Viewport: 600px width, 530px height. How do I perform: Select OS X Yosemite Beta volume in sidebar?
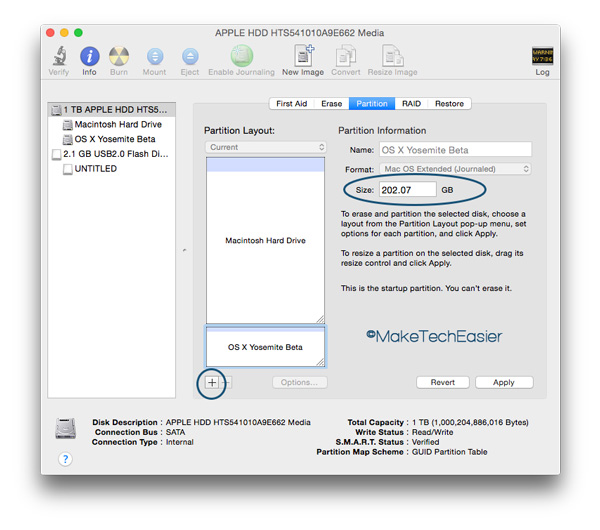tap(111, 139)
